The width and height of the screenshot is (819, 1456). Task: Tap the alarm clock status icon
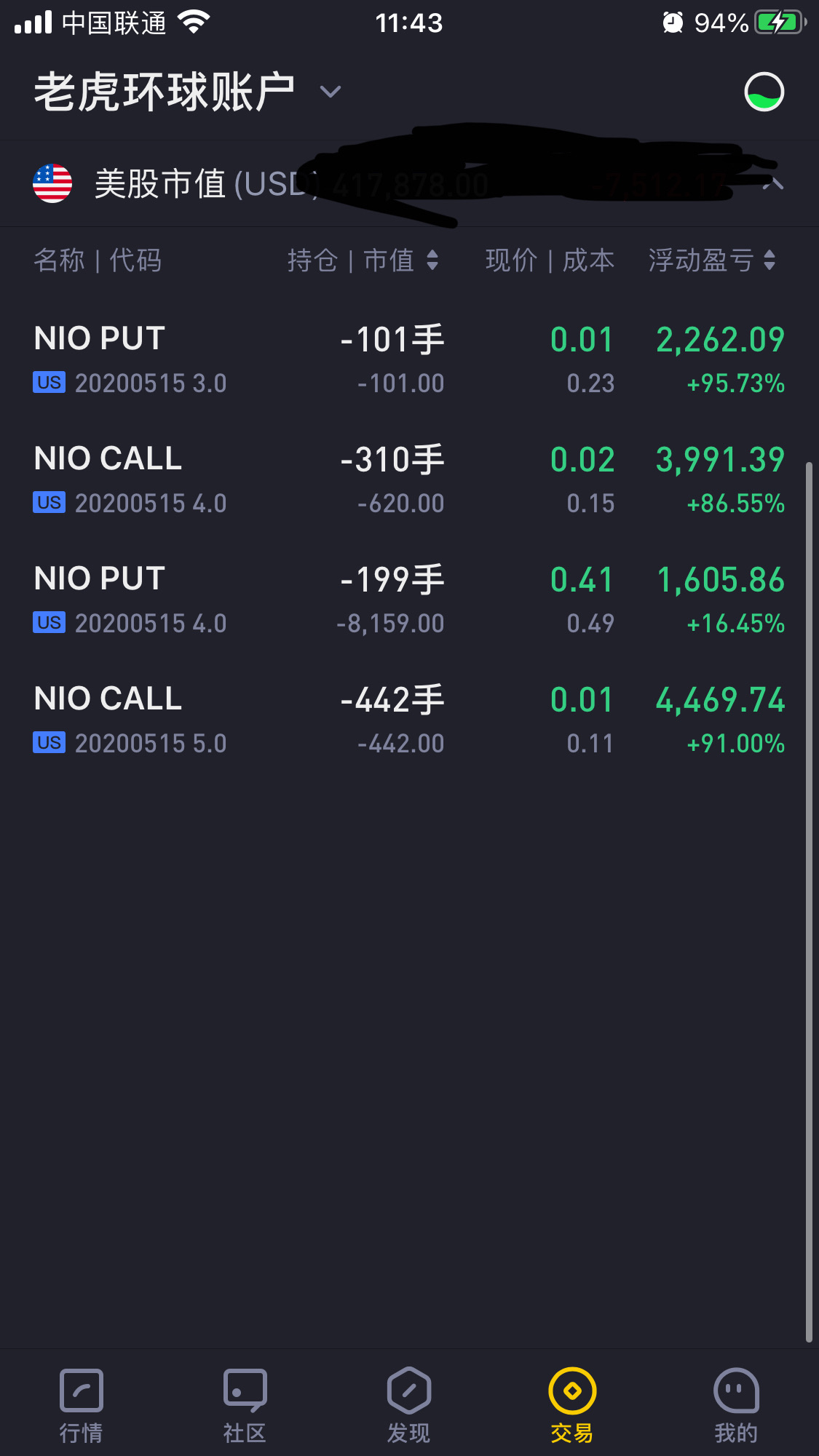click(x=673, y=23)
